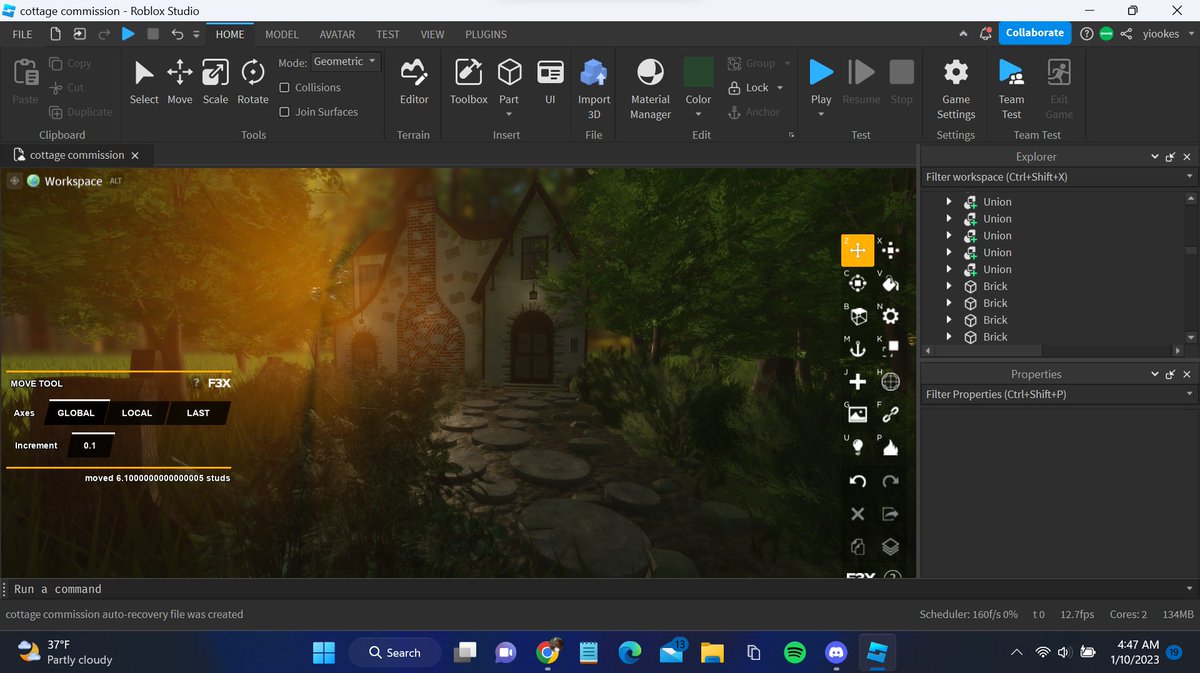Open the Part dropdown arrow

tap(509, 114)
